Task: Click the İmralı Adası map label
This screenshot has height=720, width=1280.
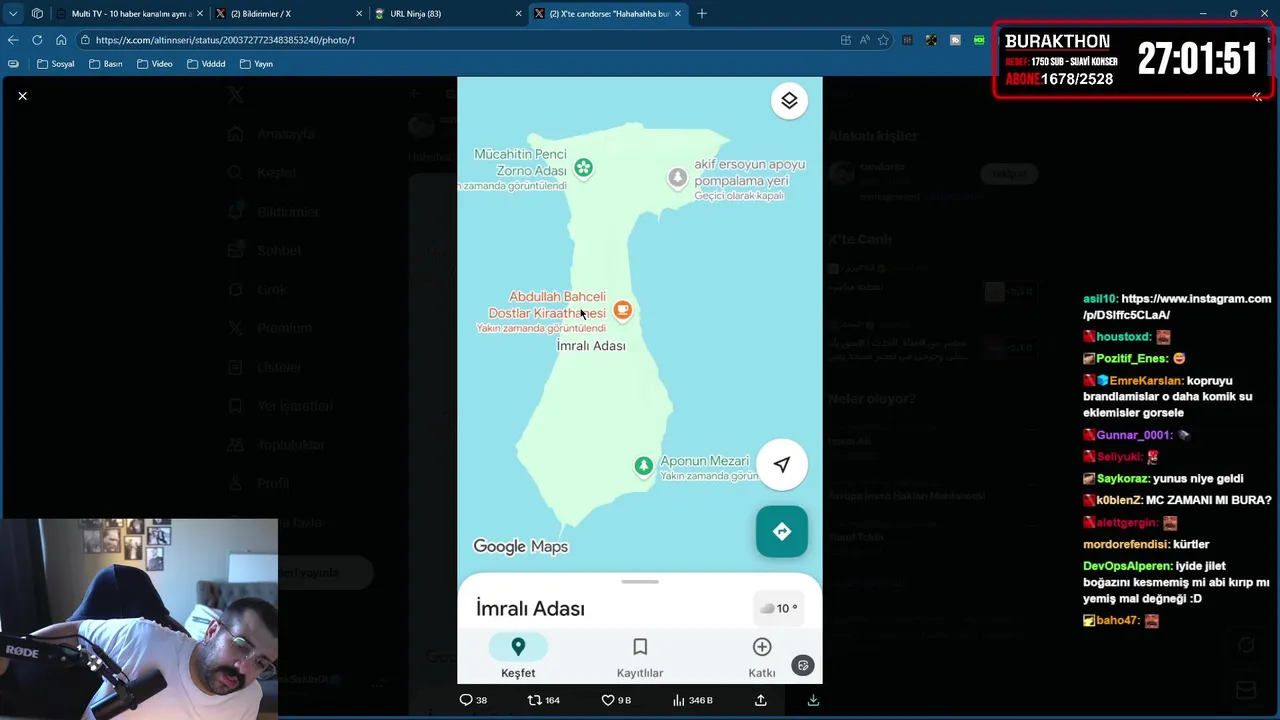Action: coord(591,346)
